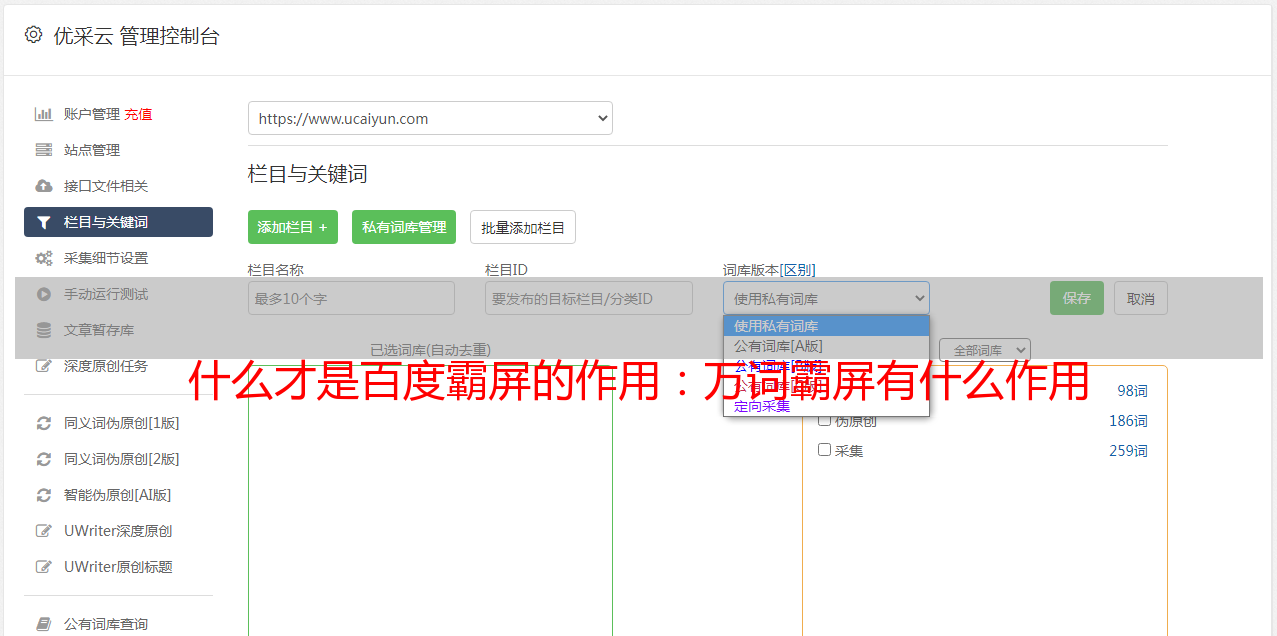Open the site URL dropdown https://www.ucaiyun.com

[430, 118]
